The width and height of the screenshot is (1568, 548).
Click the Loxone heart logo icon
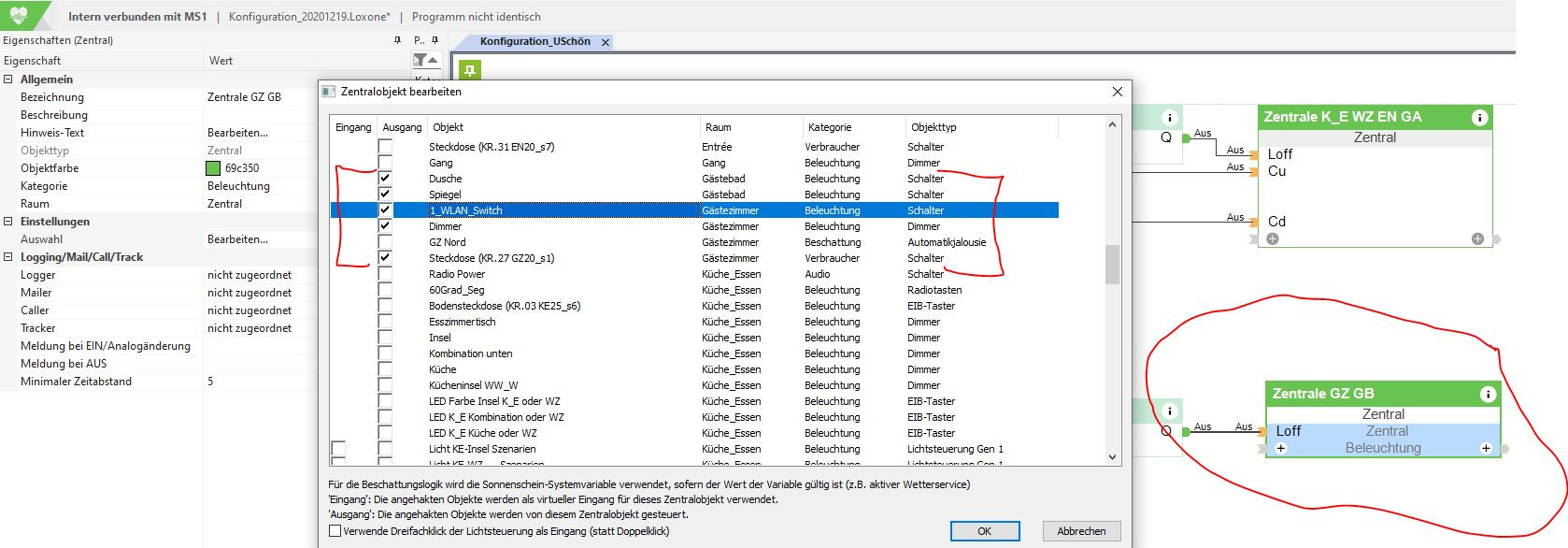pos(19,15)
